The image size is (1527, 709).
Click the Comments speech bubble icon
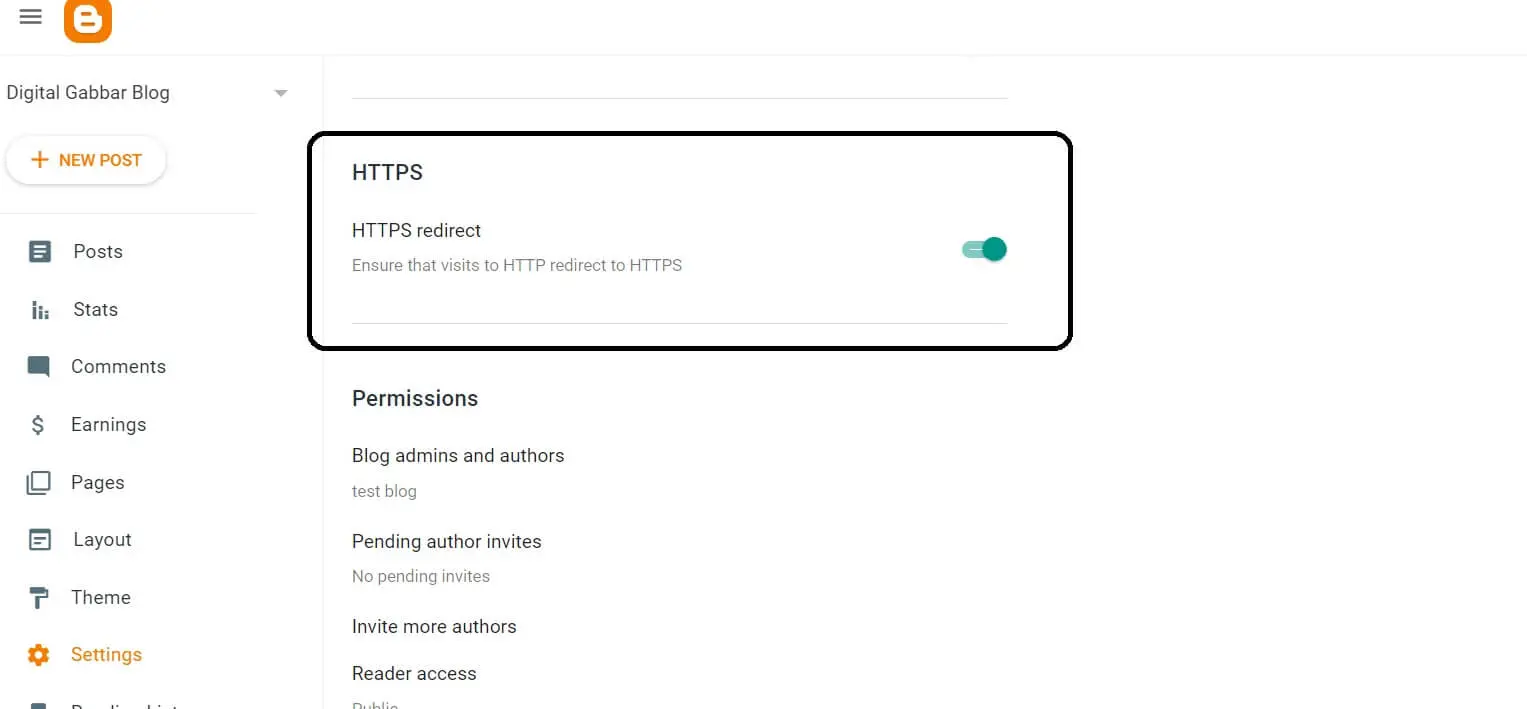click(39, 367)
